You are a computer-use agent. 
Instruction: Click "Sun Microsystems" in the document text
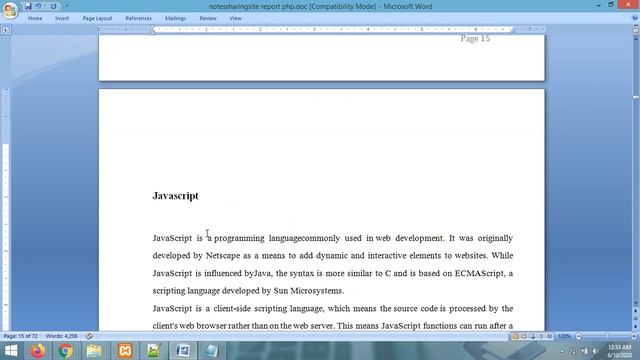pos(308,291)
